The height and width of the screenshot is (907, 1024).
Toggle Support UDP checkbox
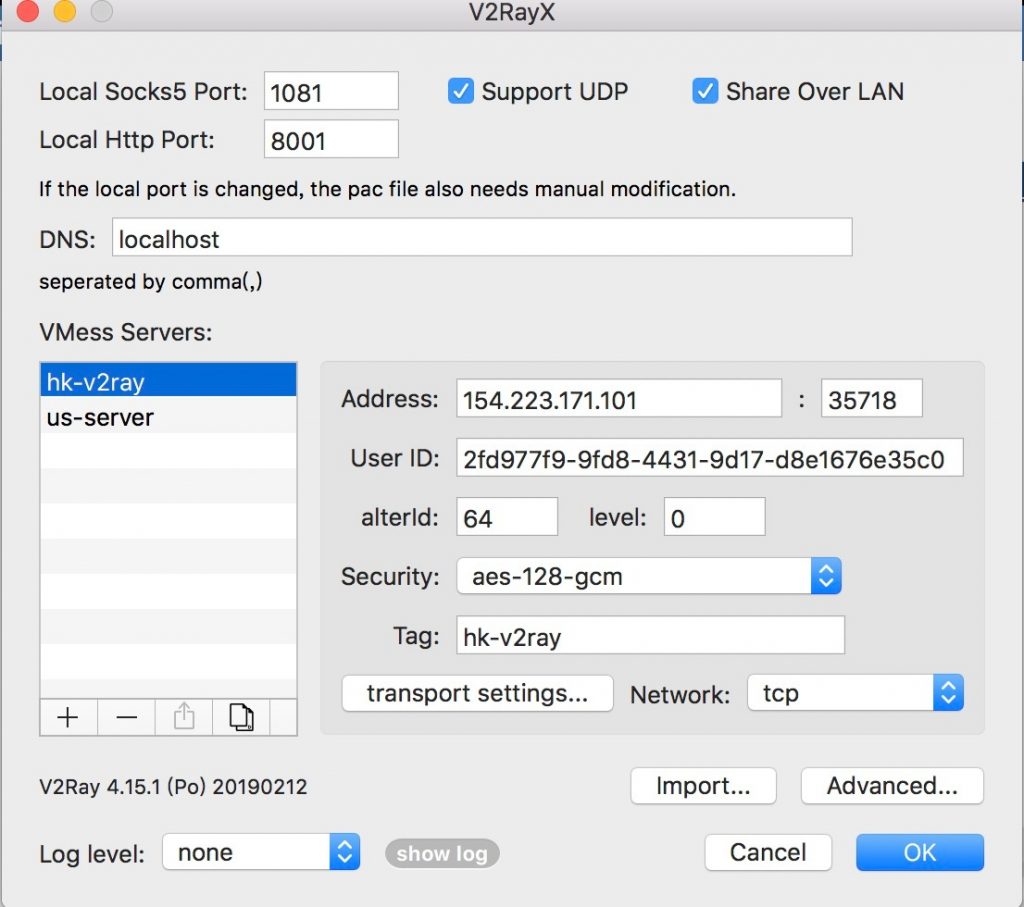click(x=460, y=91)
